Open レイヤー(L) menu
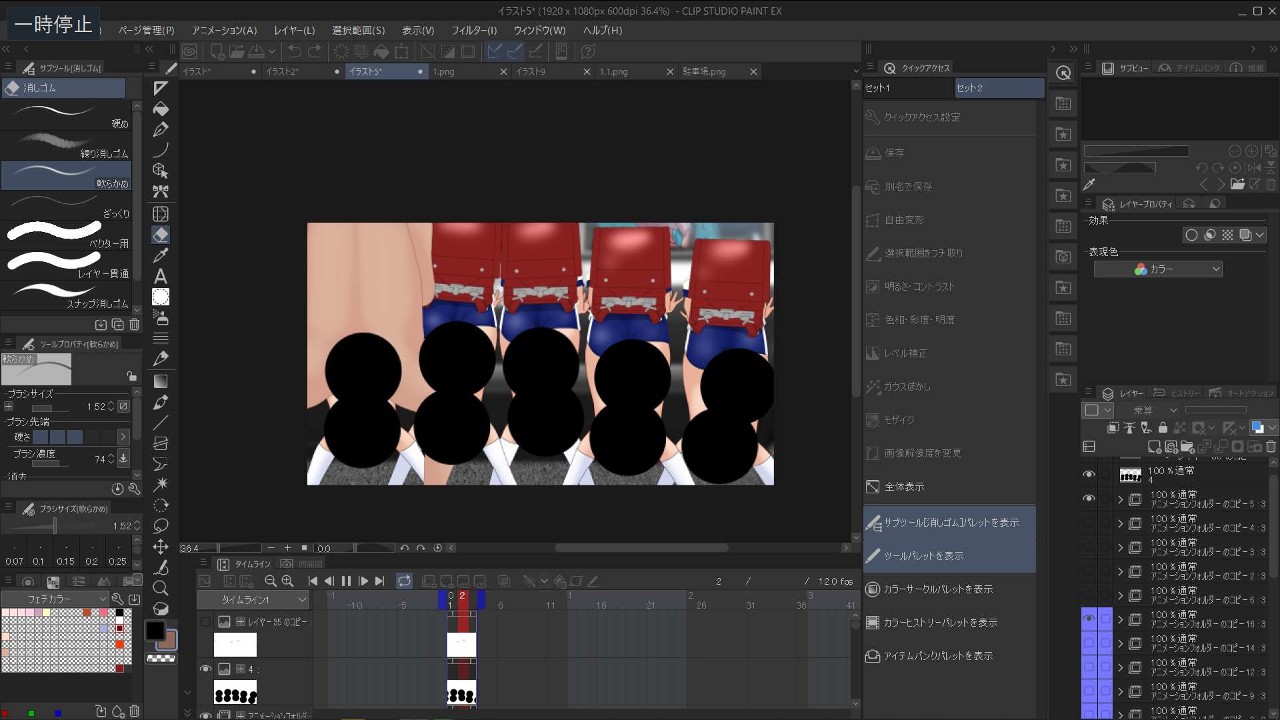Image resolution: width=1280 pixels, height=720 pixels. tap(294, 30)
